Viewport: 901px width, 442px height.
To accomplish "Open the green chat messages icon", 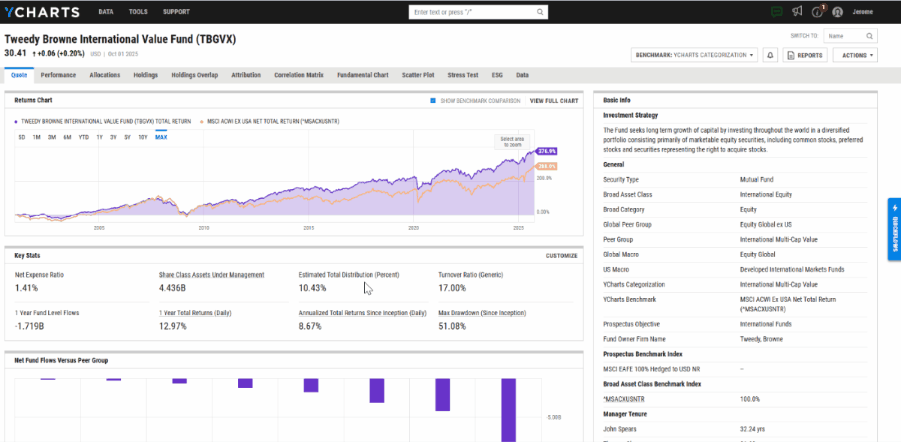I will coord(777,12).
